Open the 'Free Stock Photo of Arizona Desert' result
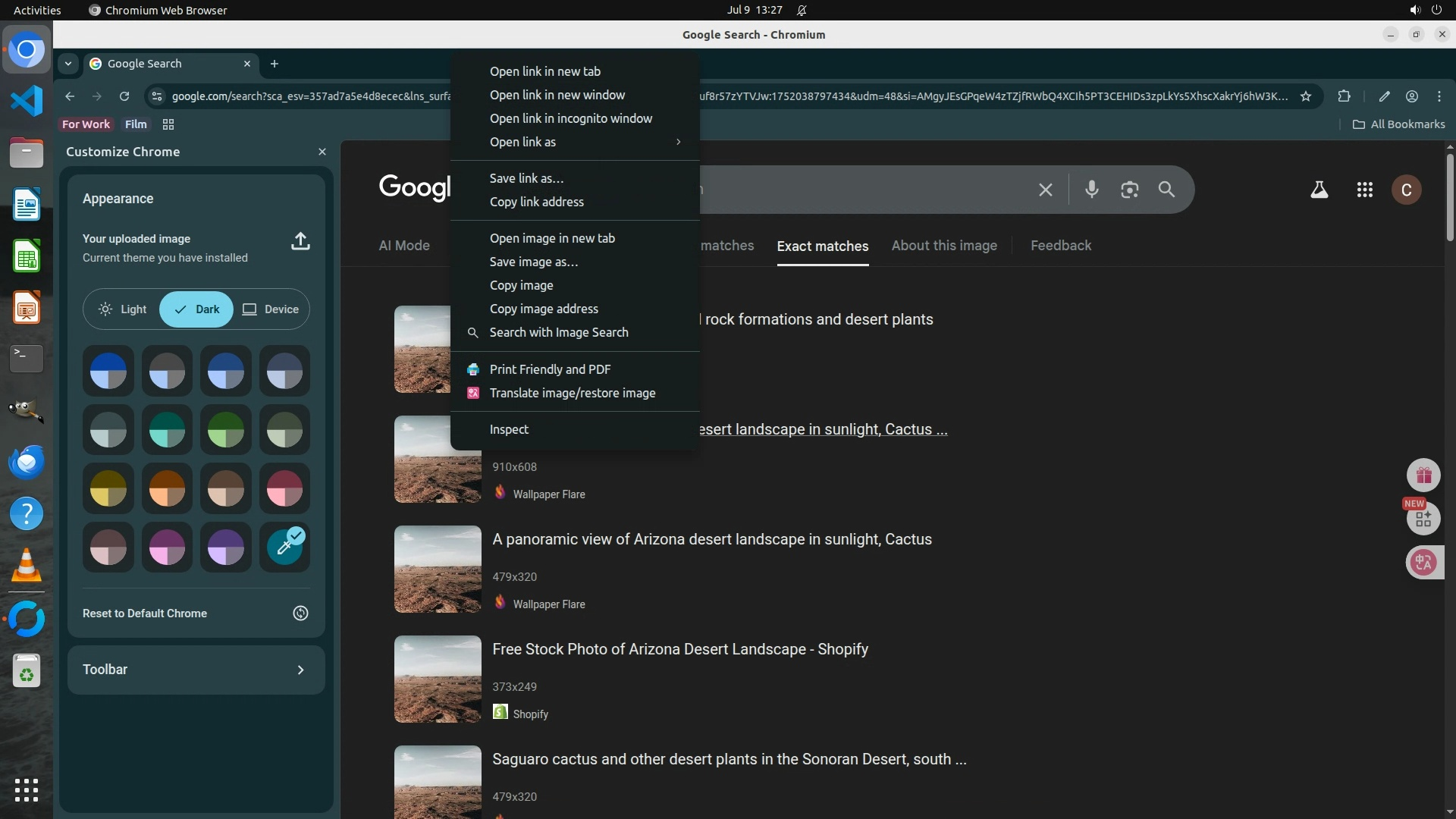The width and height of the screenshot is (1456, 819). coord(679,649)
